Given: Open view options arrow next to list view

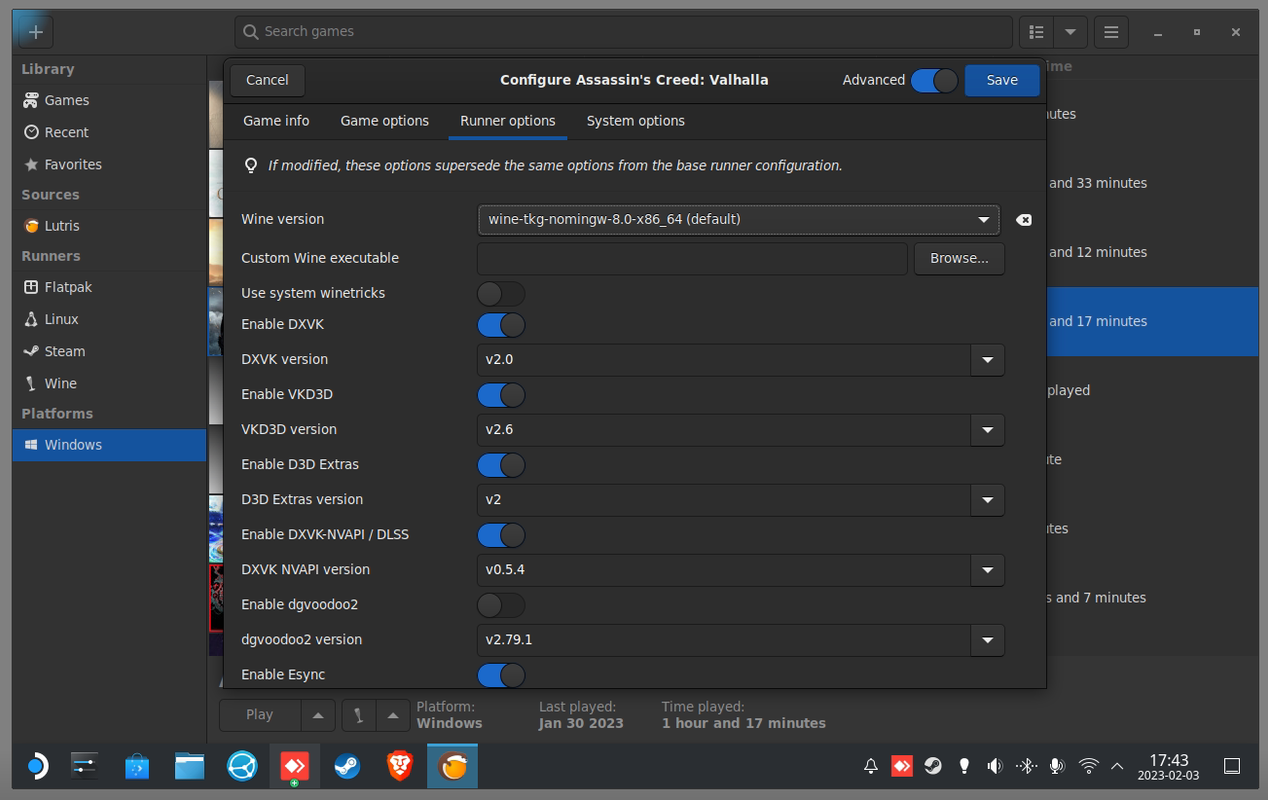Looking at the screenshot, I should (1071, 32).
